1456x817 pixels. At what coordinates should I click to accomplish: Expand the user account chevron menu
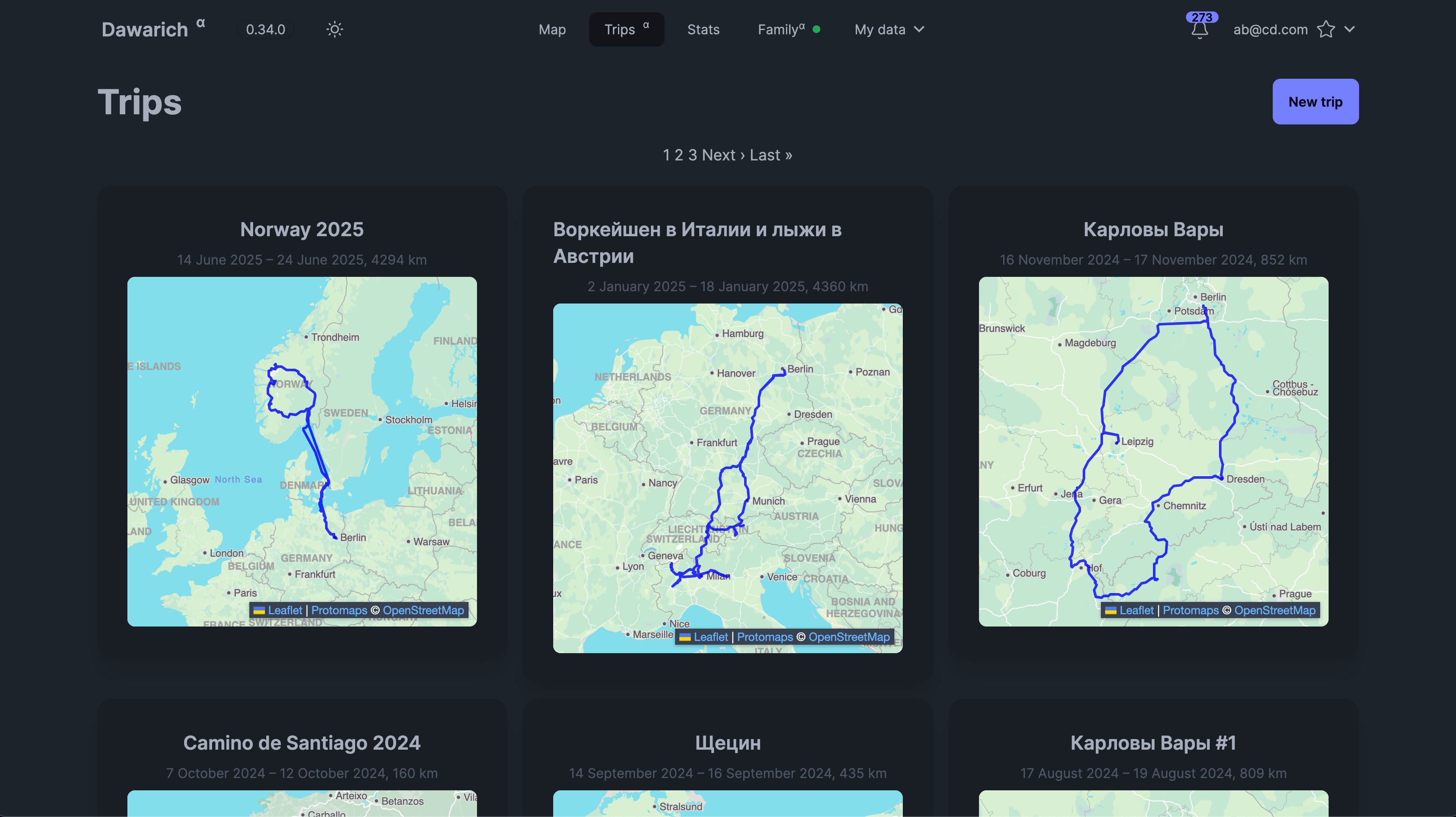click(1350, 29)
